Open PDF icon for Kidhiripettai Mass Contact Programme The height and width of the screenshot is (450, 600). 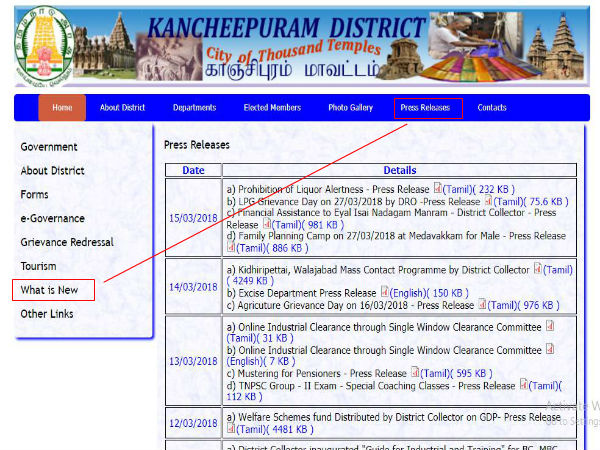pyautogui.click(x=538, y=269)
